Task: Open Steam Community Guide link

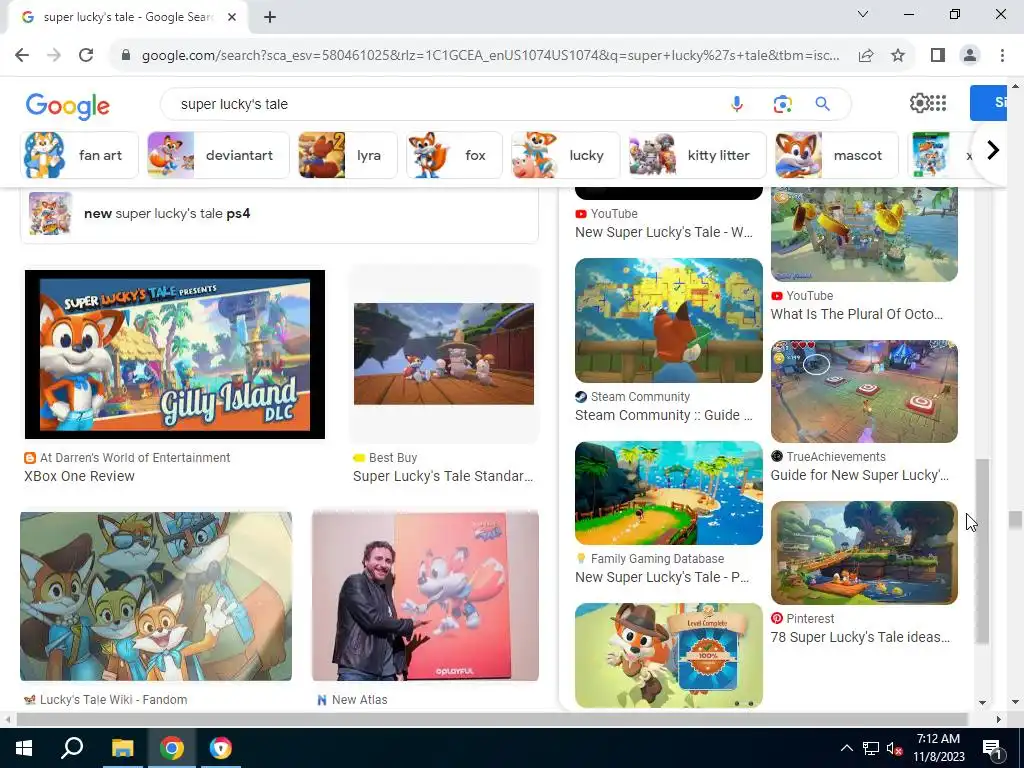Action: 664,415
